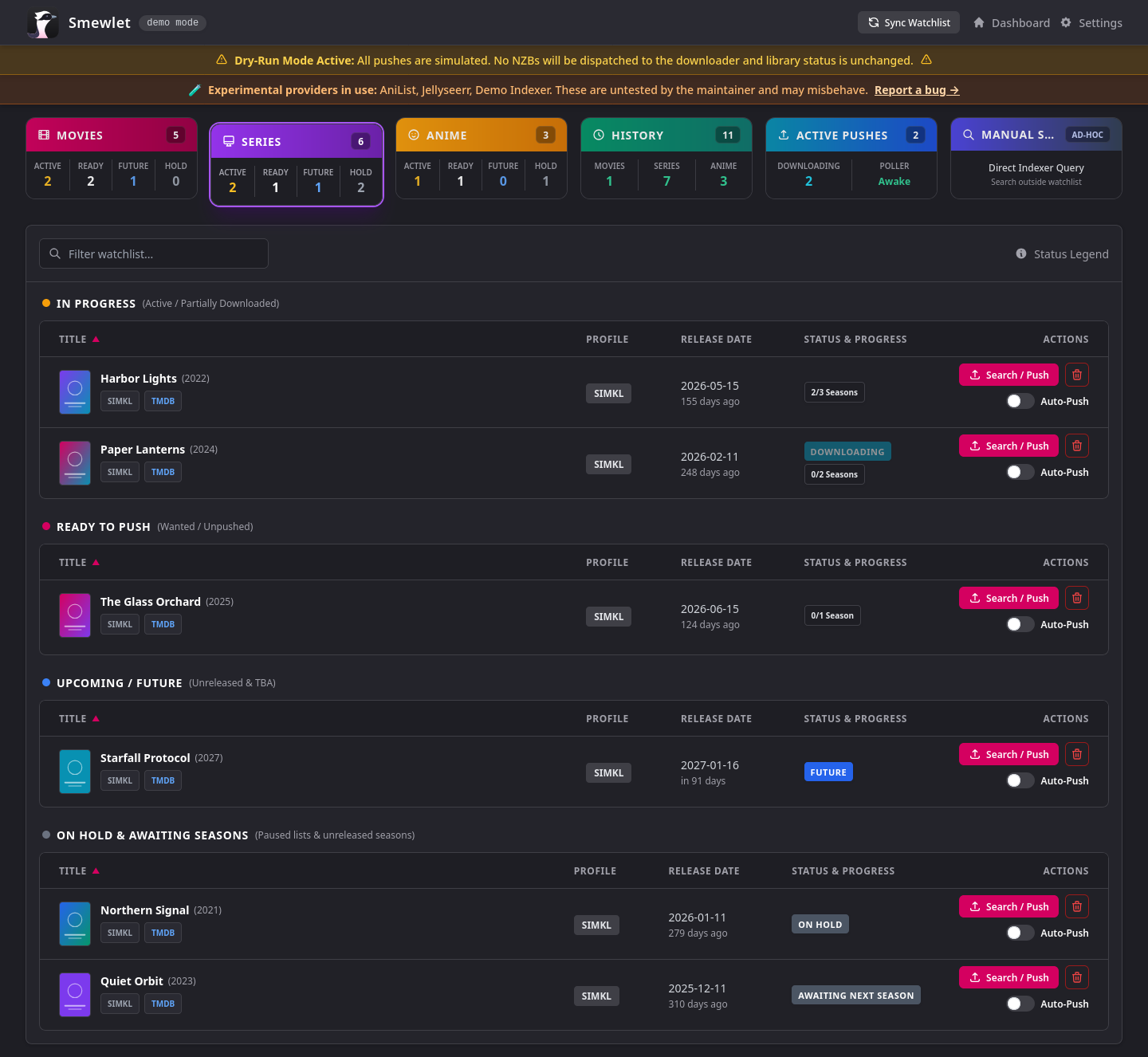Click the Anime smiley icon
Screen dimensions: 1148x1057
pos(414,135)
